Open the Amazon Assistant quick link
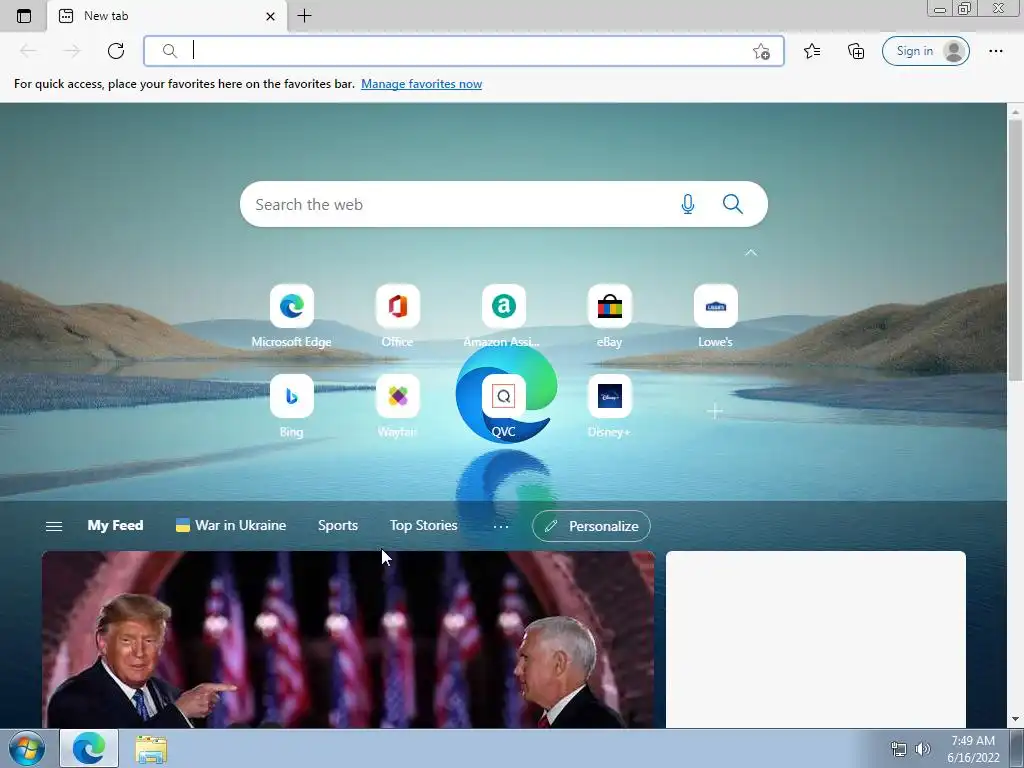Screen dimensions: 1024x768 coord(504,316)
